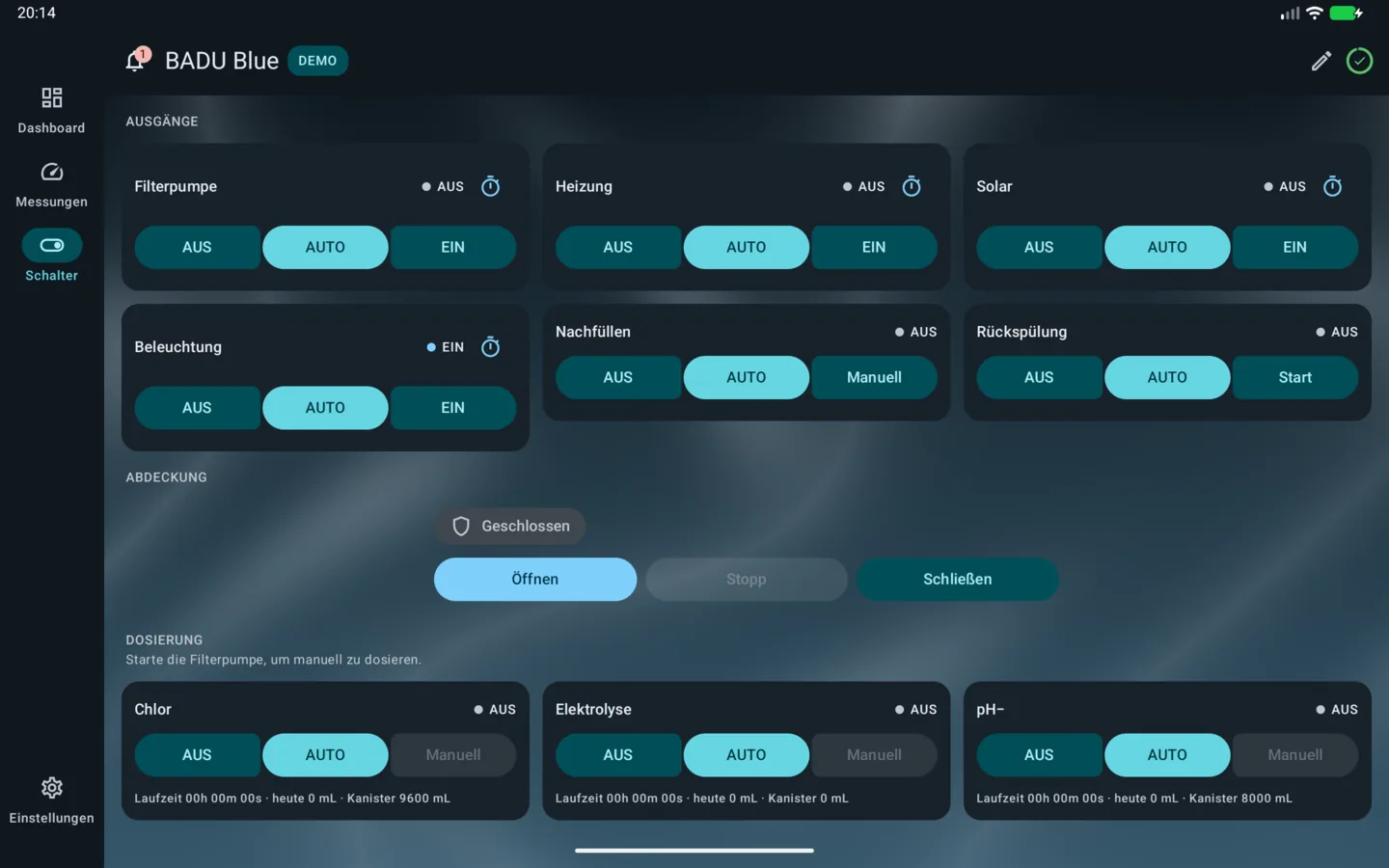
Task: Open the Solar timer icon
Action: pyautogui.click(x=1332, y=186)
